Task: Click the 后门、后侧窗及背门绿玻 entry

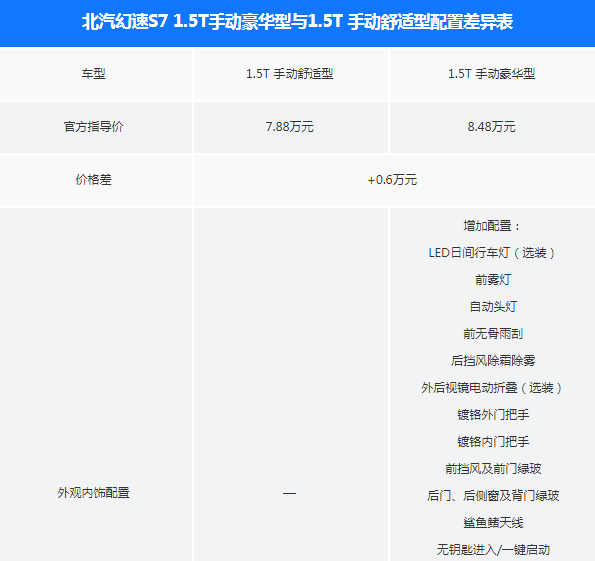Action: tap(493, 496)
